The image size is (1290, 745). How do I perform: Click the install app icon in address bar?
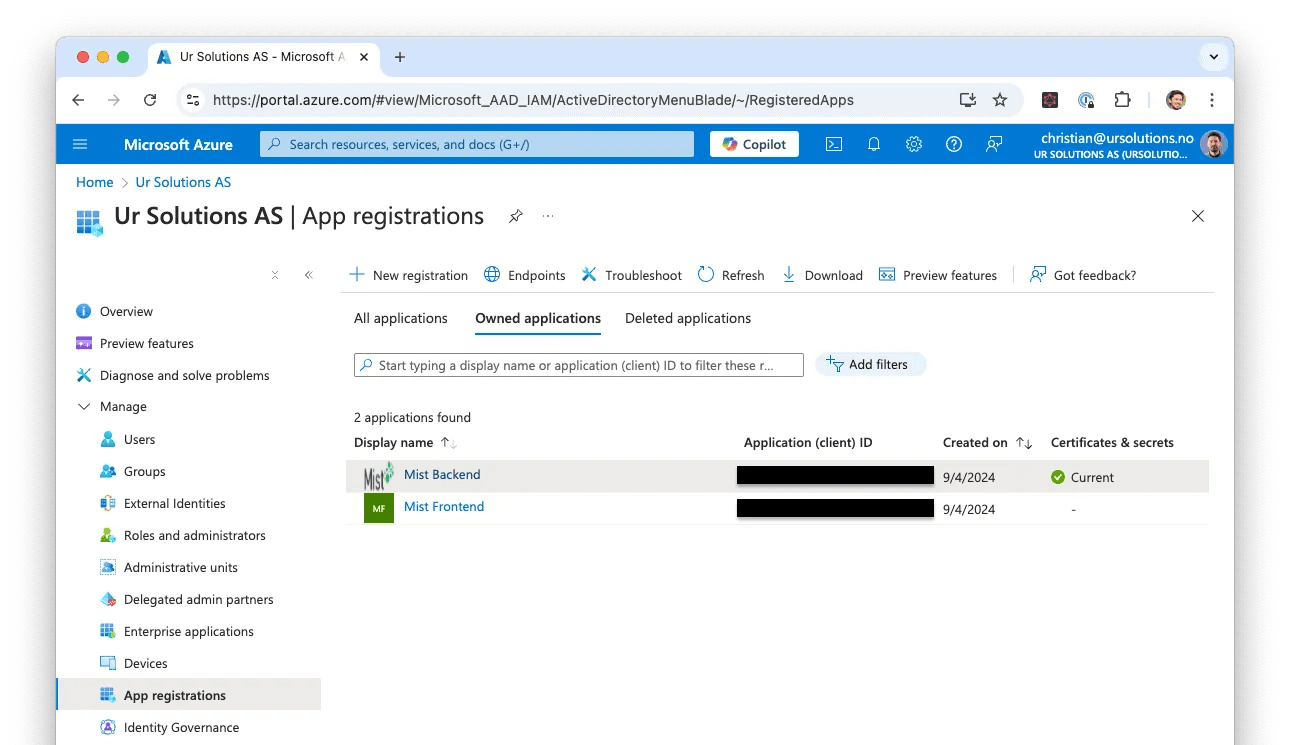coord(967,100)
